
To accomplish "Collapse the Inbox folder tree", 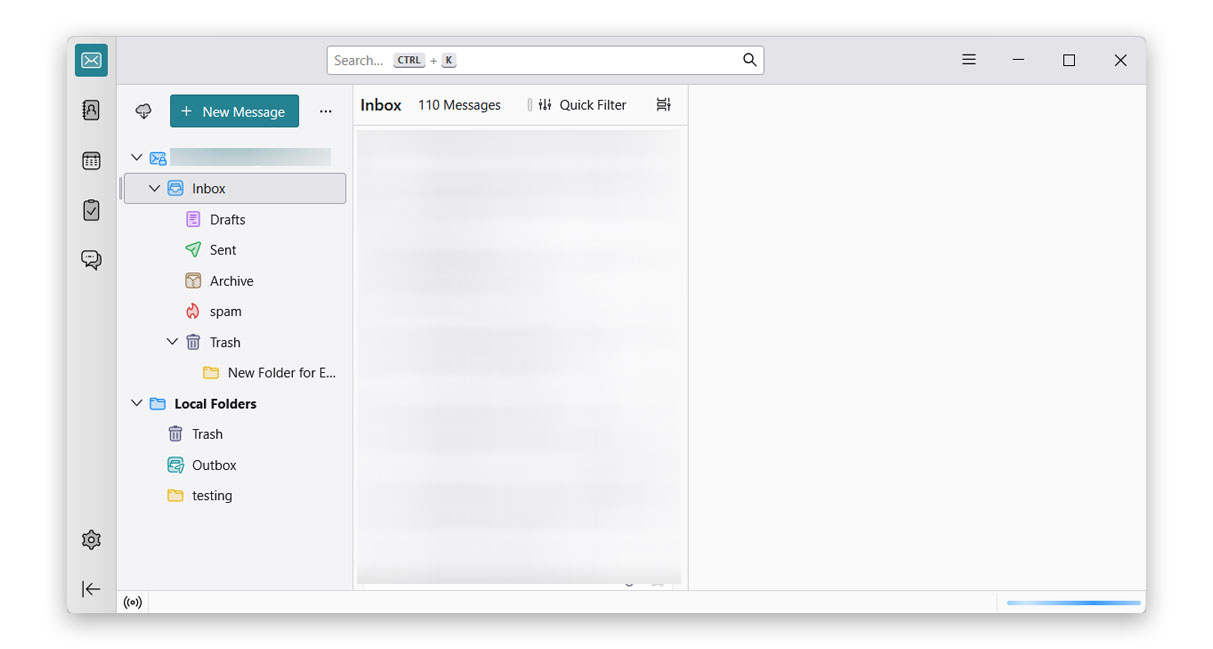I will point(155,188).
